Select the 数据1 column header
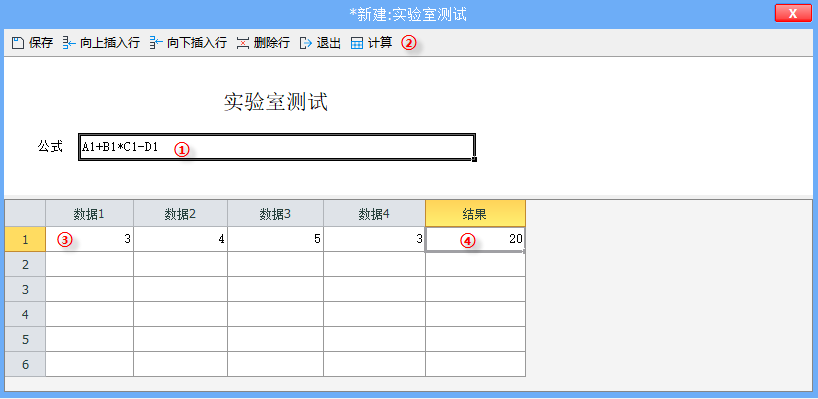Image resolution: width=818 pixels, height=399 pixels. coord(89,213)
